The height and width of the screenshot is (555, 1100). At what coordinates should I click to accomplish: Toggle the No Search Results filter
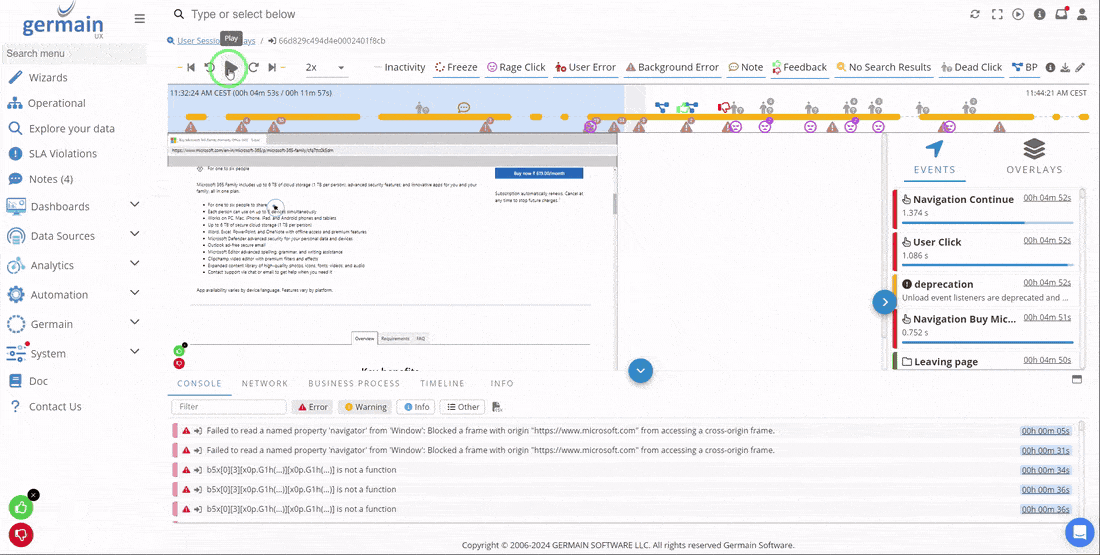click(x=883, y=67)
